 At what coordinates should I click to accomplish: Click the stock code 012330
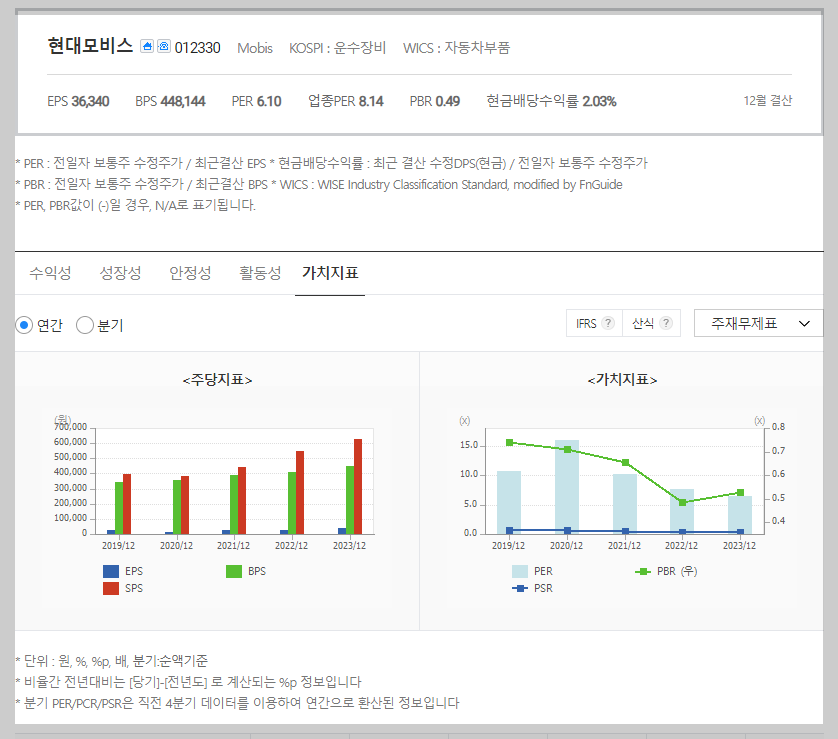pyautogui.click(x=198, y=48)
